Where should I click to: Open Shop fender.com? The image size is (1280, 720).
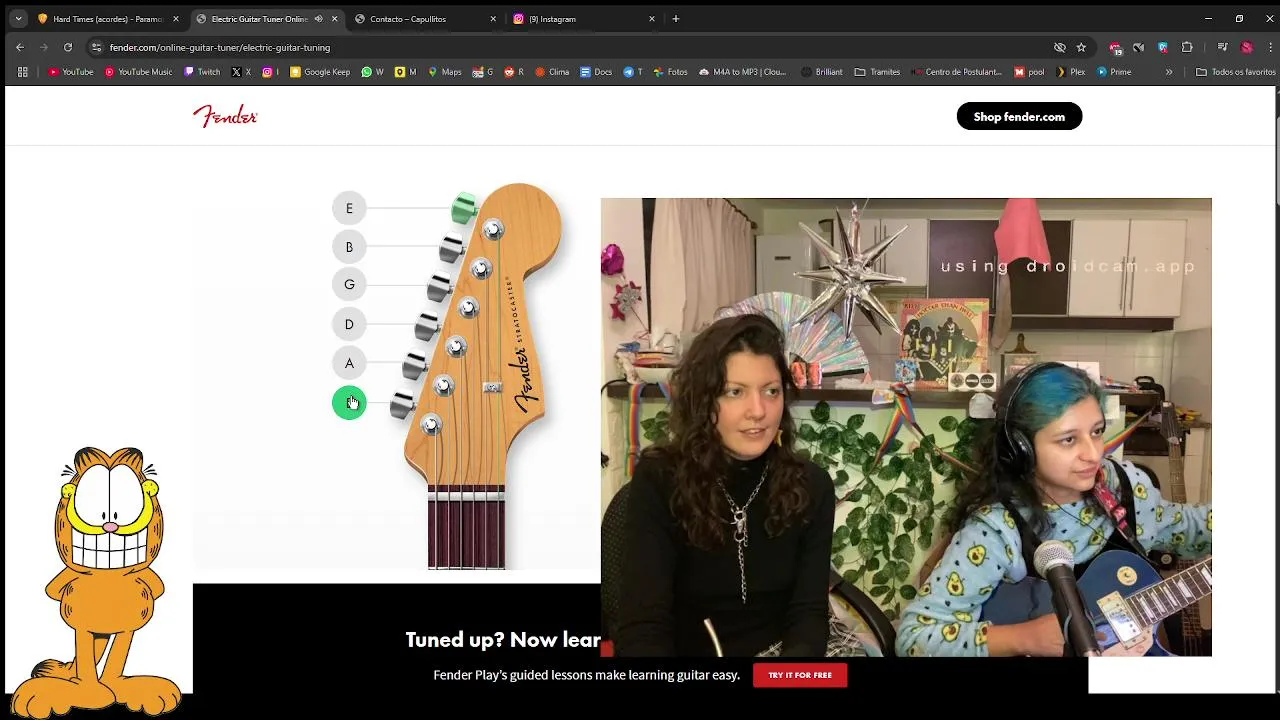1019,116
